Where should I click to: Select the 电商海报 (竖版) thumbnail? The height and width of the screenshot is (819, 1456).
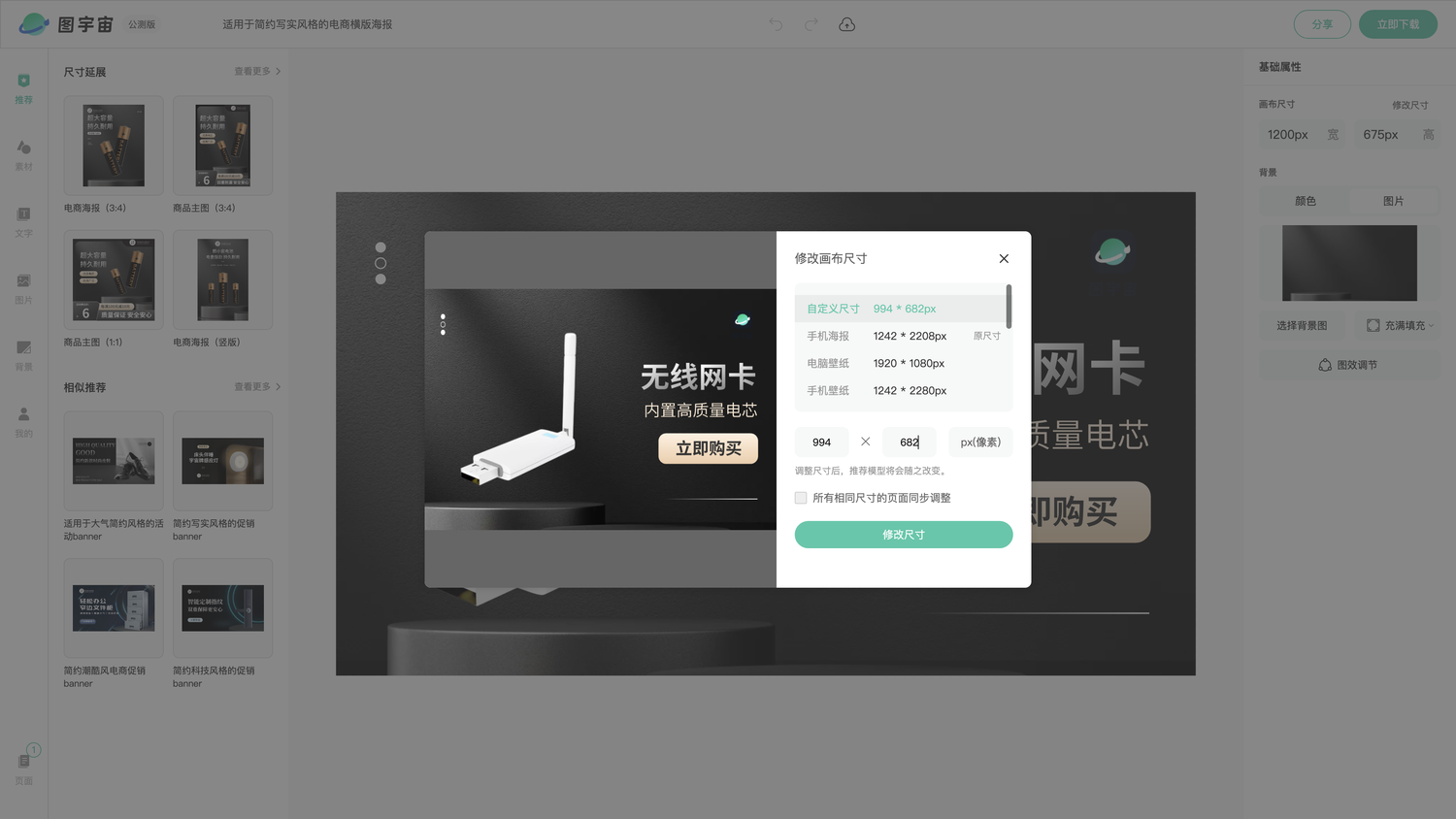(x=222, y=279)
